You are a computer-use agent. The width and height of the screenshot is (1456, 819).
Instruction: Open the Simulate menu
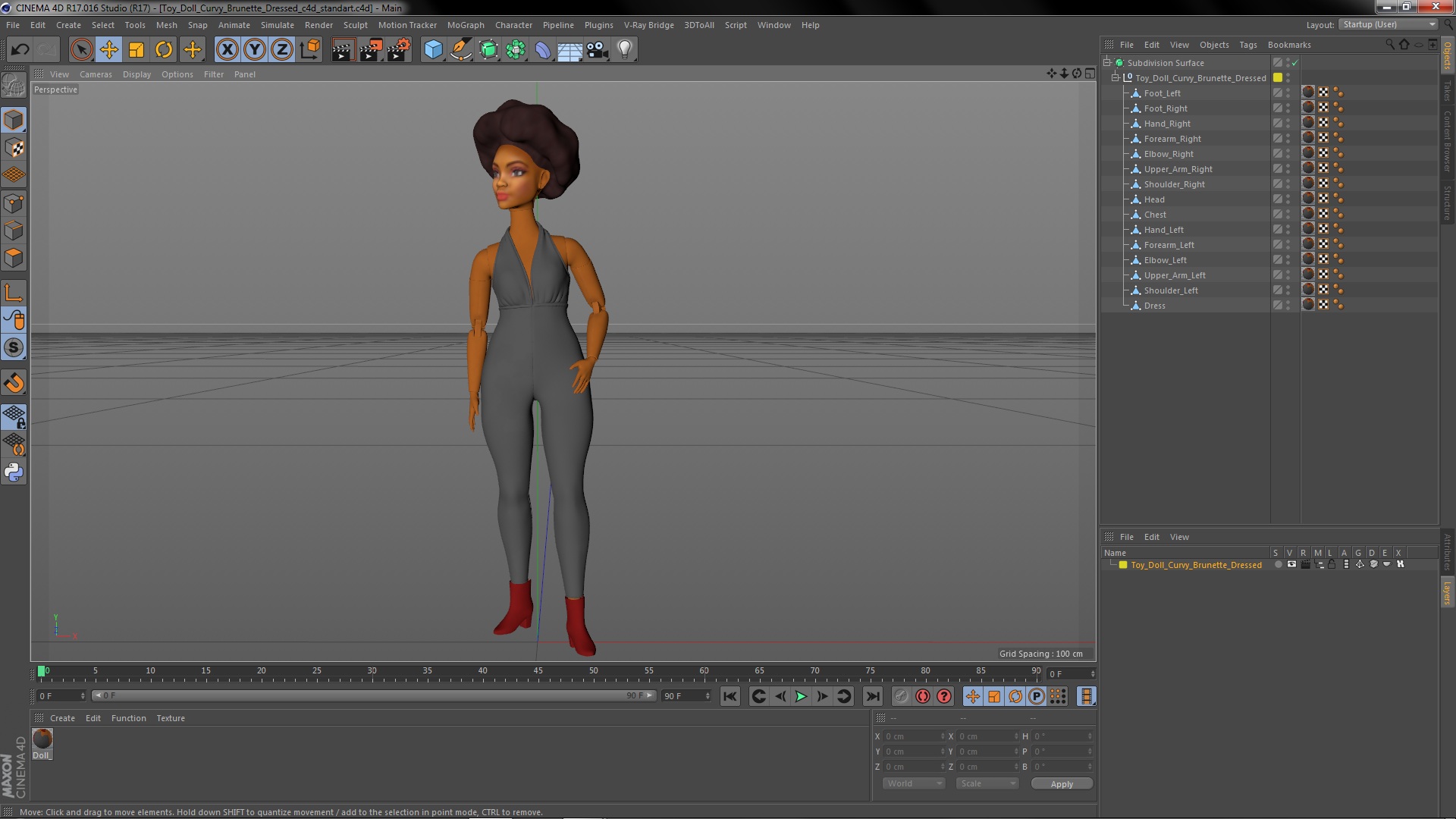tap(277, 25)
